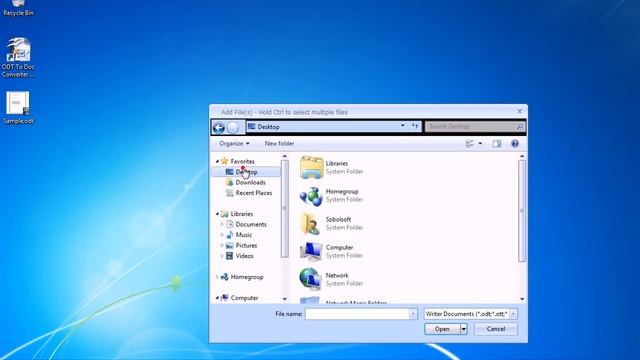
Task: Click the Forward navigation arrow in dialog
Action: point(233,128)
